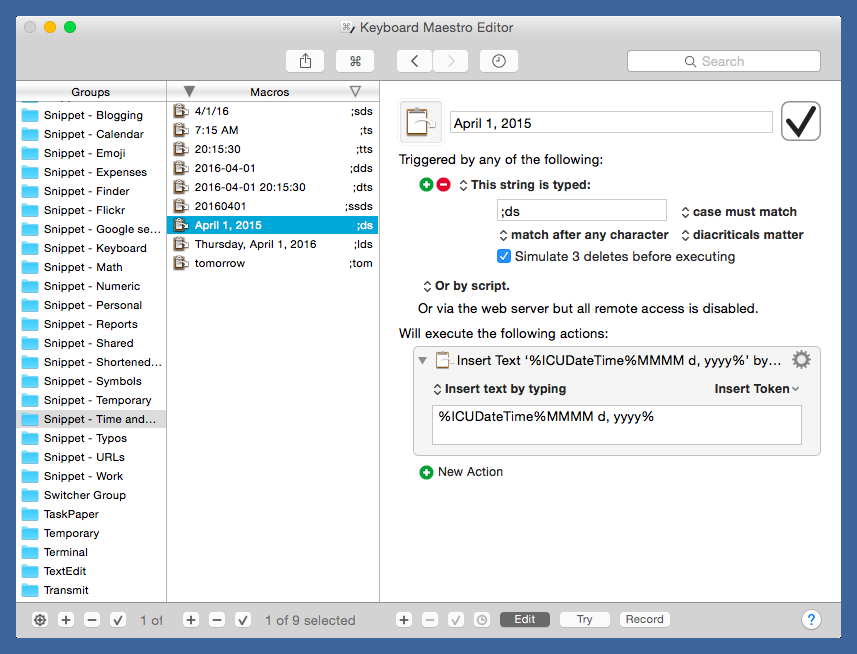Click the Record button

[x=645, y=620]
